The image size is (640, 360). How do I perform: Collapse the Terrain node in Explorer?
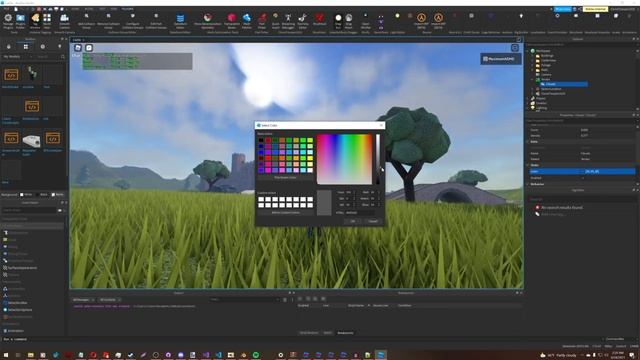[x=533, y=79]
